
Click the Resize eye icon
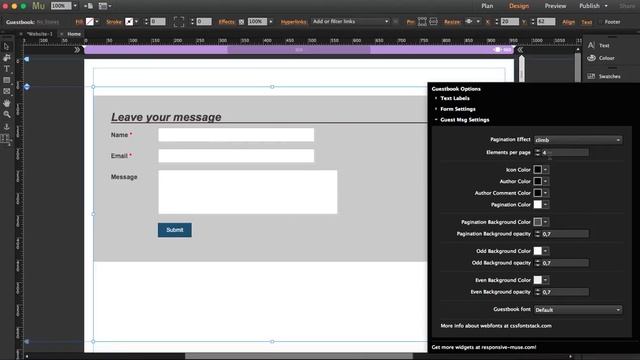[x=469, y=21]
